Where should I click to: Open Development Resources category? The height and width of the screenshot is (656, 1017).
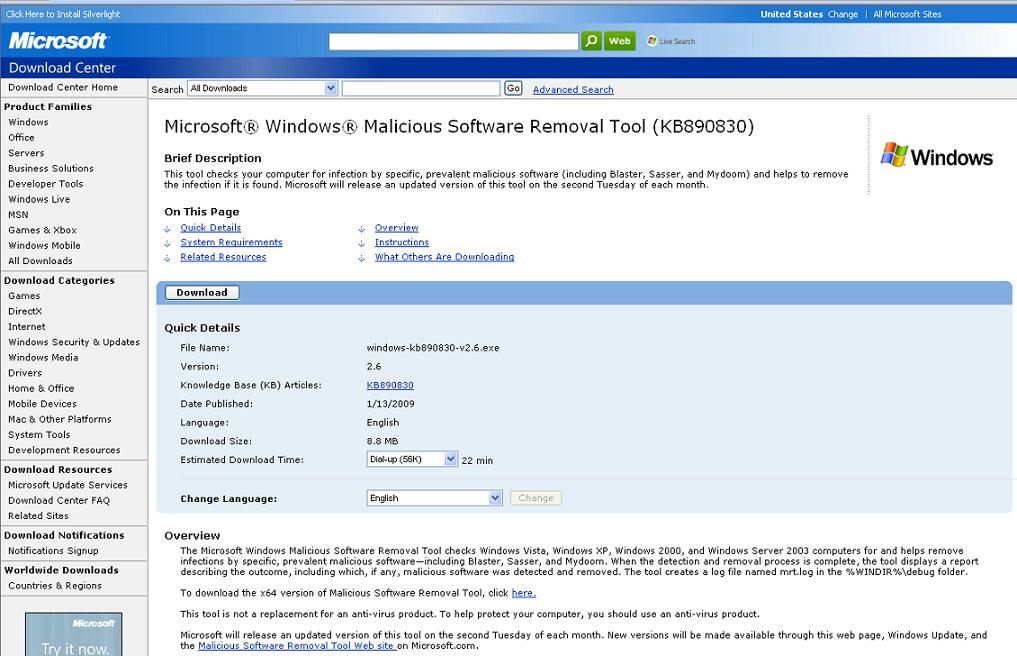(x=64, y=450)
